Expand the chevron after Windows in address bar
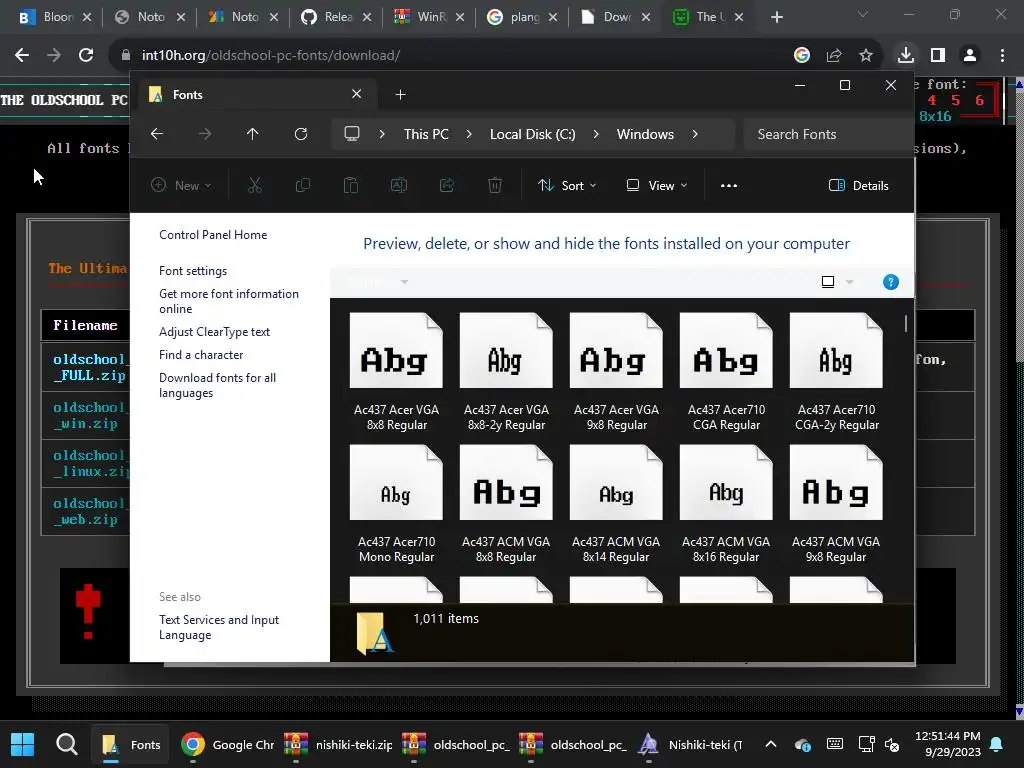 coord(695,134)
